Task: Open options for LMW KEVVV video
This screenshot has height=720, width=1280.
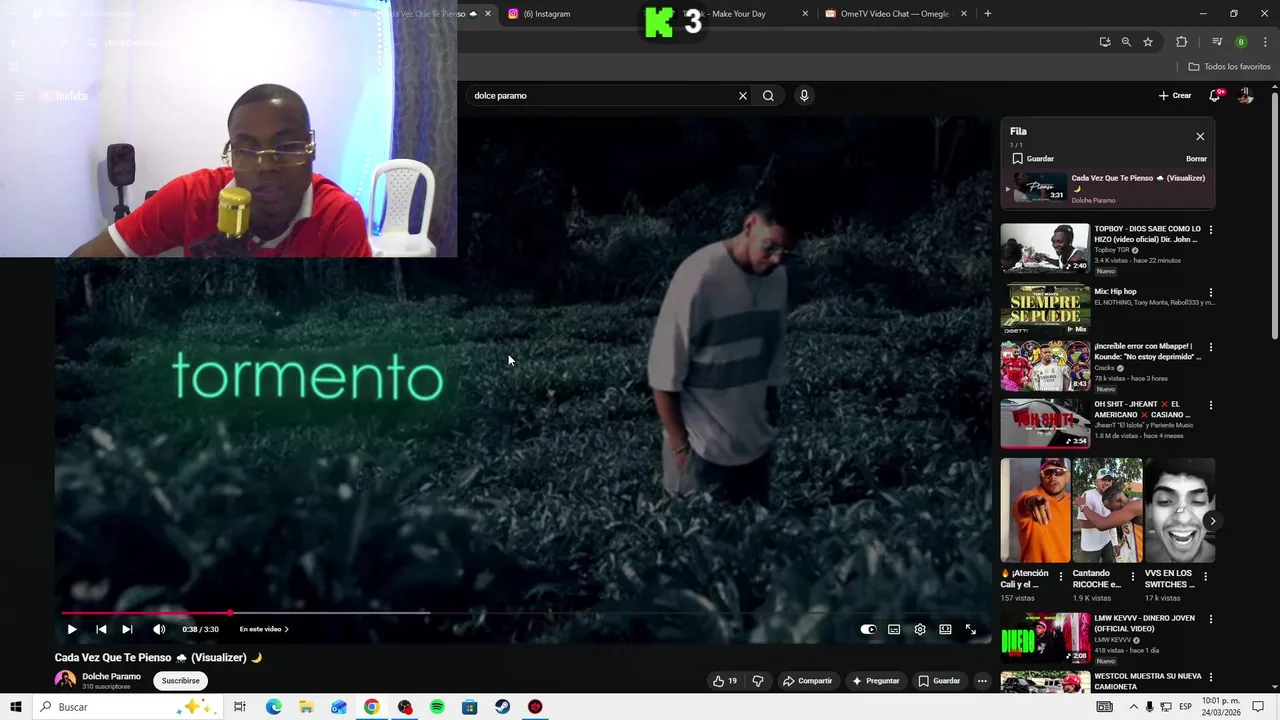Action: (1211, 619)
